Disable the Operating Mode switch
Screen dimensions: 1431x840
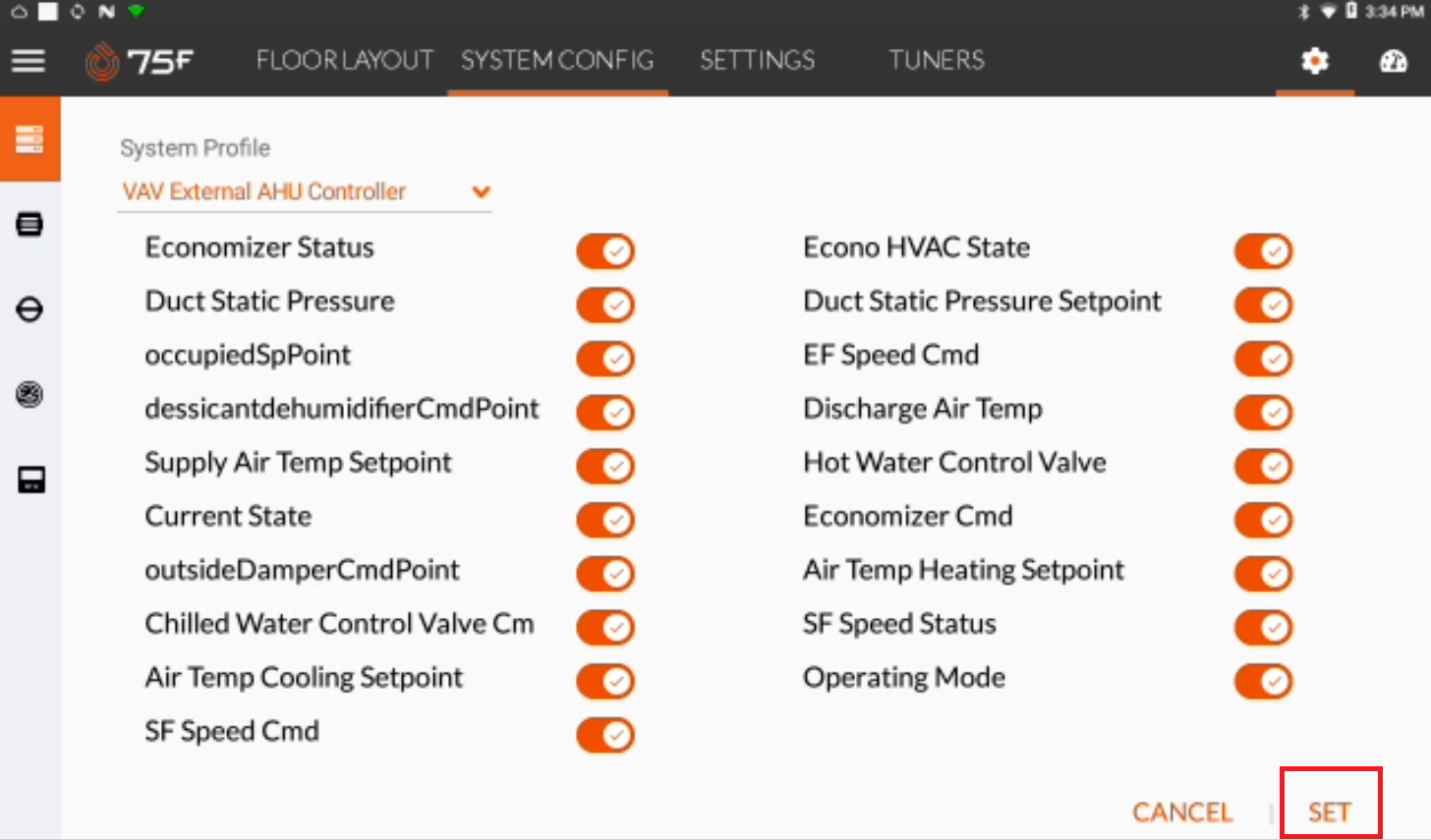[x=1263, y=681]
